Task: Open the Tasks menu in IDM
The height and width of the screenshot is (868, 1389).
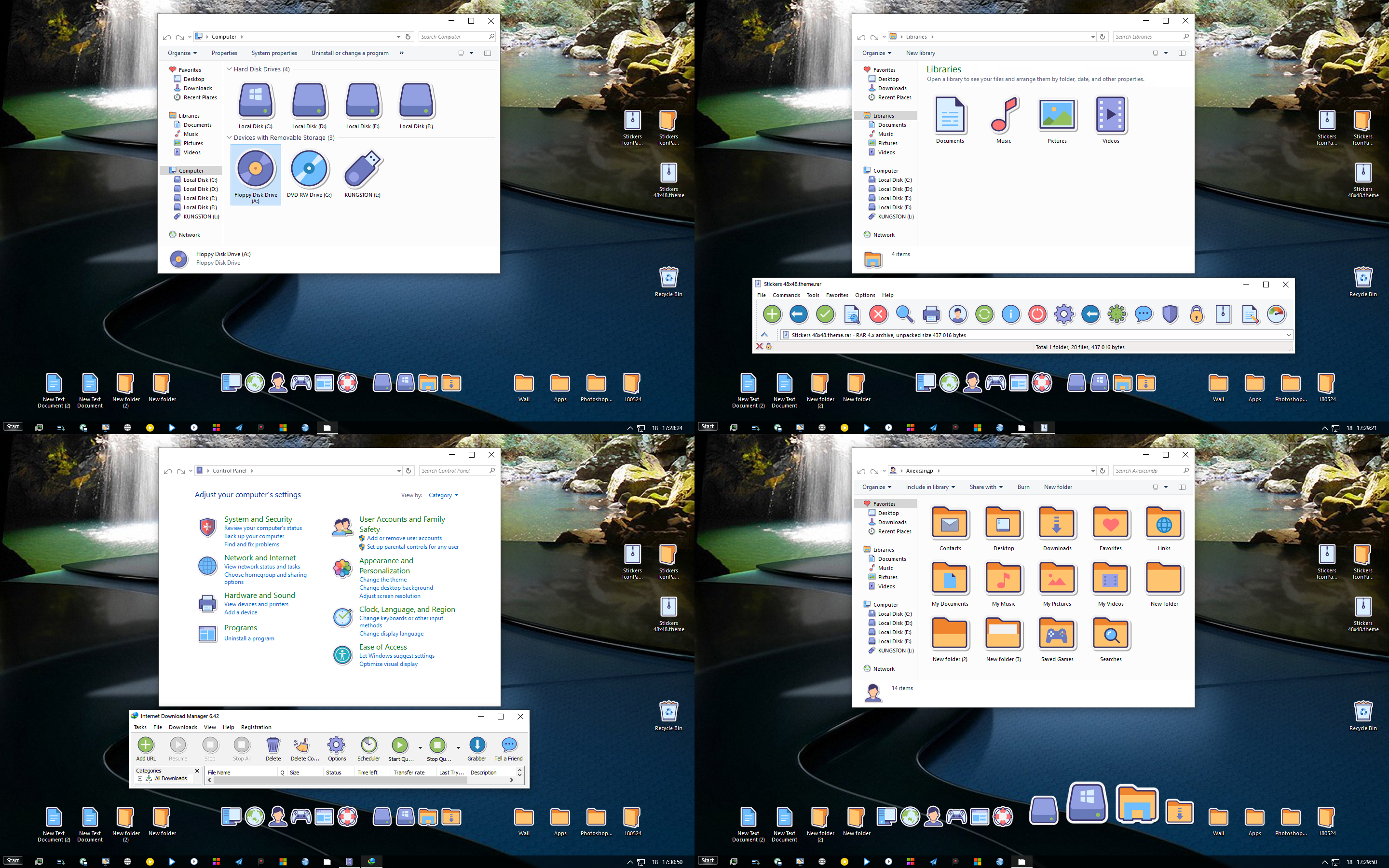Action: click(140, 727)
